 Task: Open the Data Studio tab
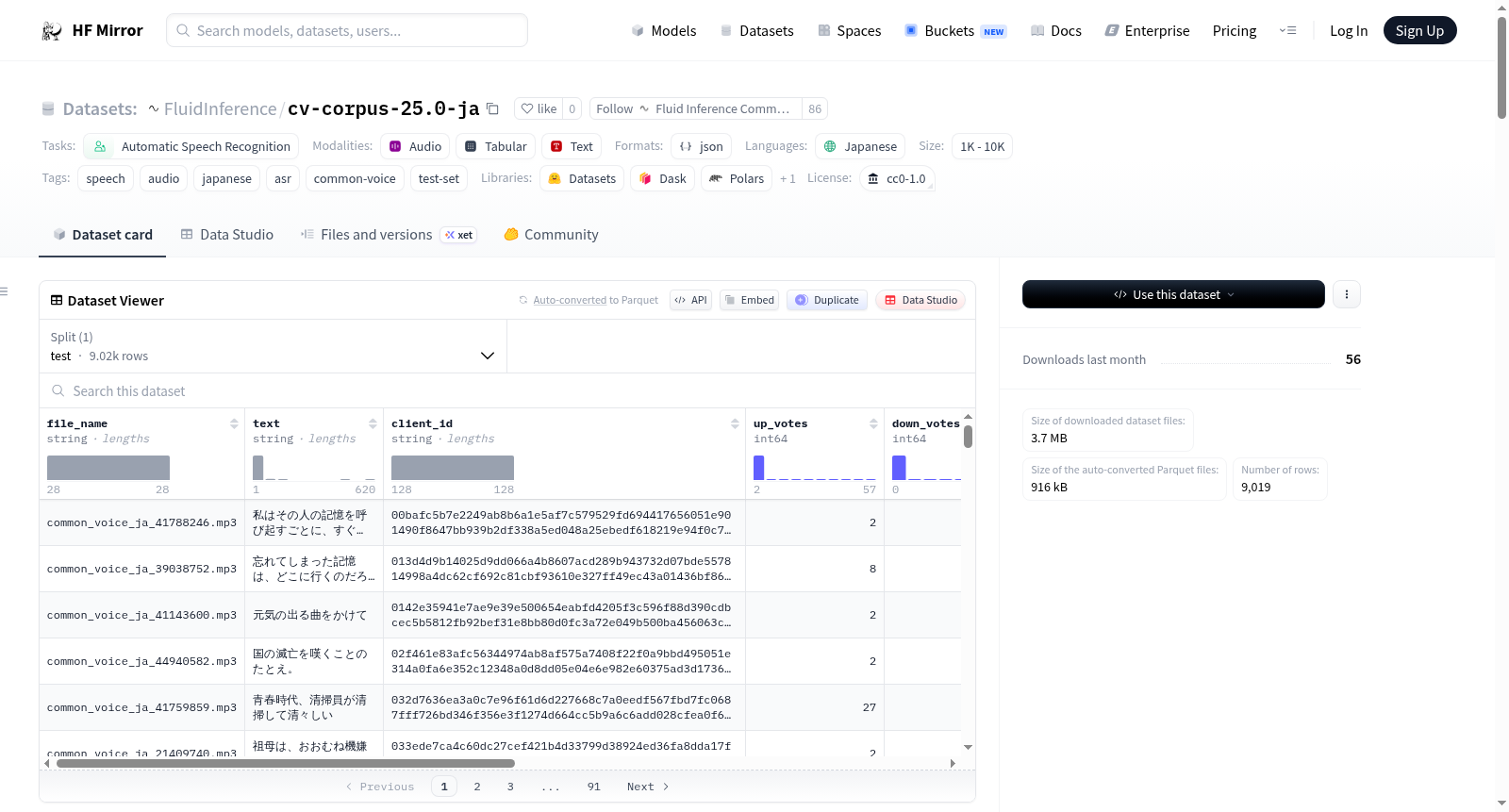pyautogui.click(x=227, y=235)
